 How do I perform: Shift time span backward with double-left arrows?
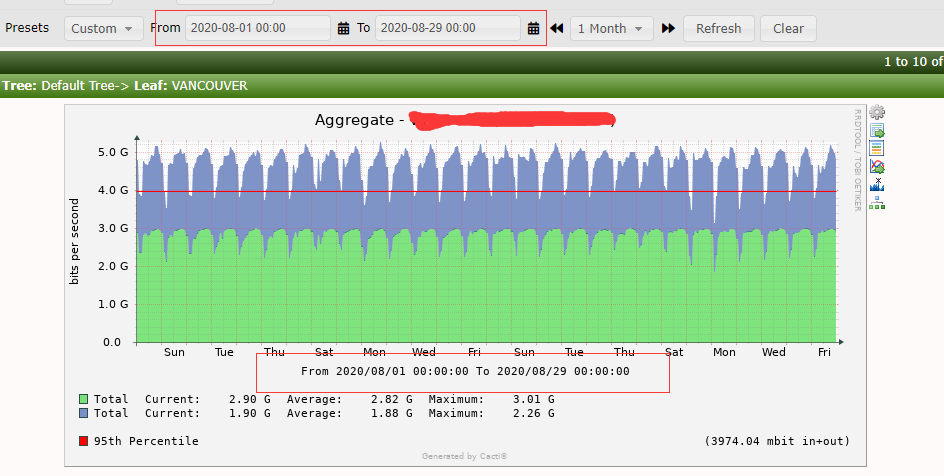557,28
